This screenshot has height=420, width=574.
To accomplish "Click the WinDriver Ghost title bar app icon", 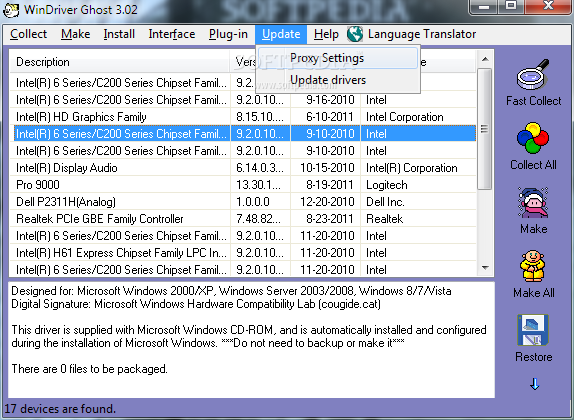I will [x=11, y=10].
